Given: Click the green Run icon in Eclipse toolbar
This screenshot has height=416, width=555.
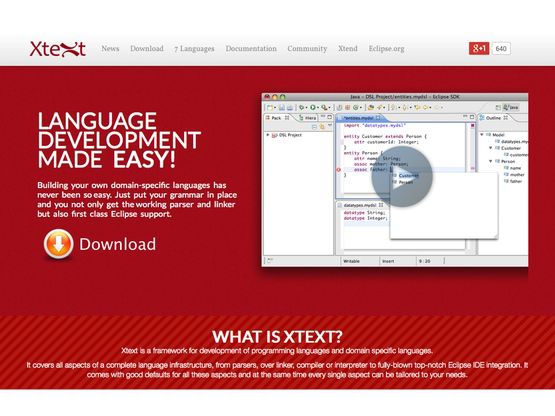Looking at the screenshot, I should click(x=313, y=107).
